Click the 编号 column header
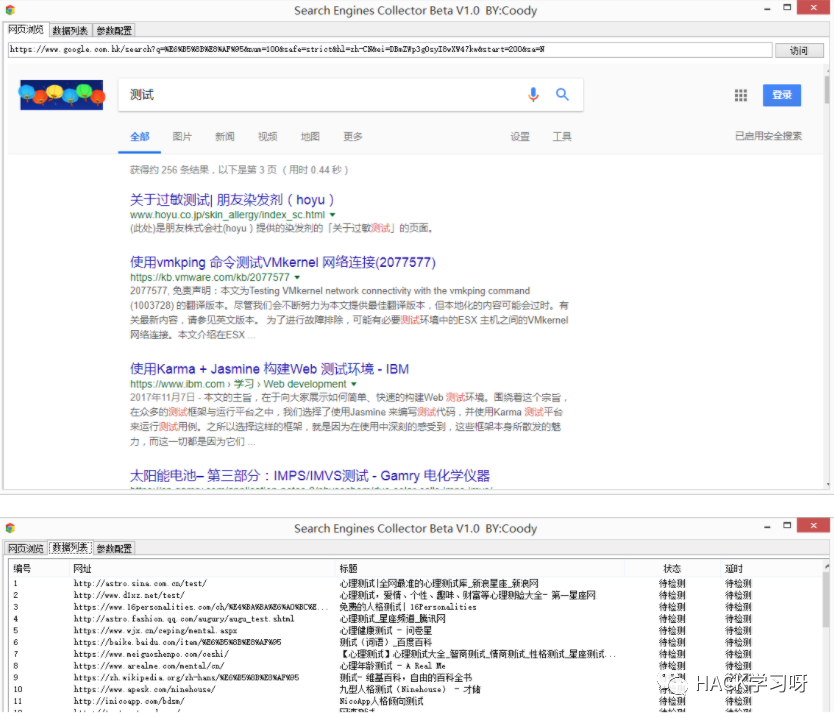The height and width of the screenshot is (719, 834). click(x=22, y=569)
